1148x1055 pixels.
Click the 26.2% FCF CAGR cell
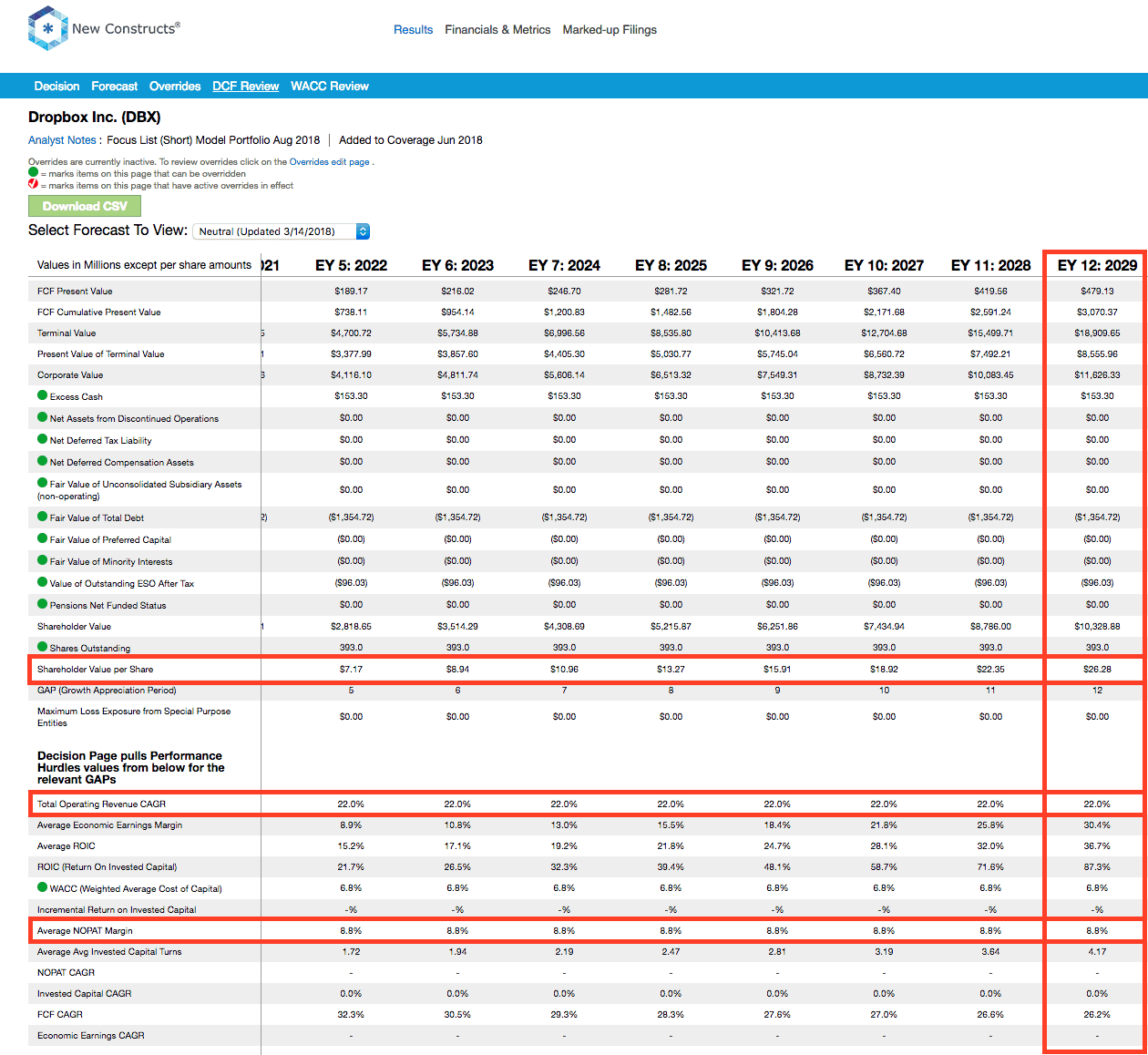1097,1015
